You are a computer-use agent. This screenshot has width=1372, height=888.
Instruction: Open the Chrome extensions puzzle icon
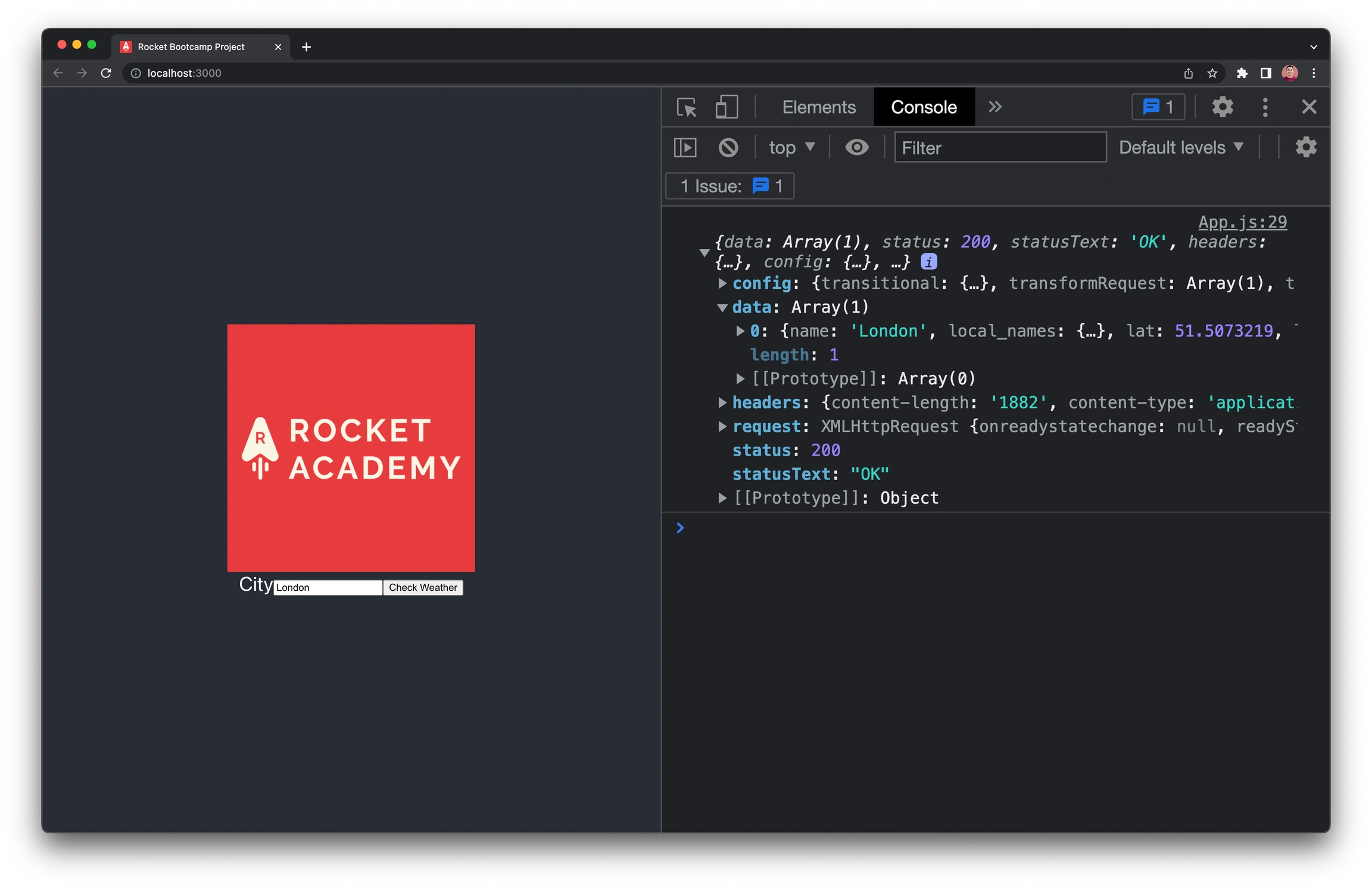pyautogui.click(x=1242, y=73)
